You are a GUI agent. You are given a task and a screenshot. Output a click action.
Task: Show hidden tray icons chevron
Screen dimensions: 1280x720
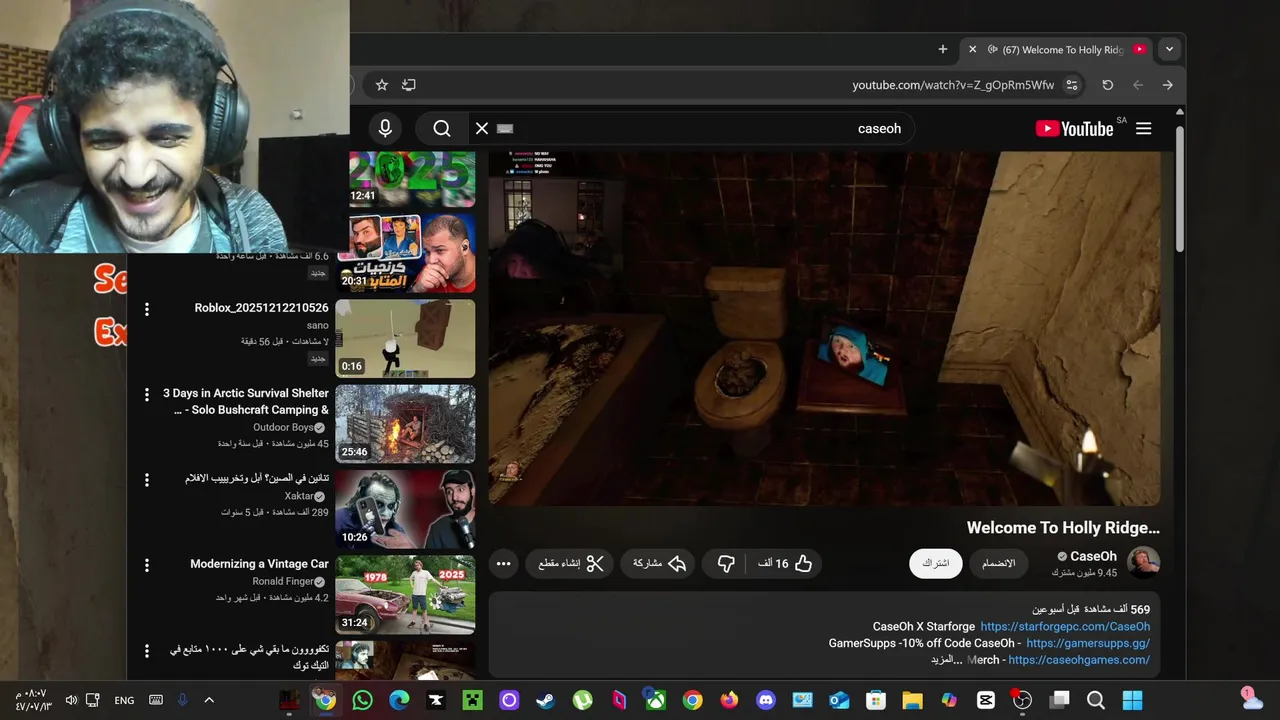point(209,700)
